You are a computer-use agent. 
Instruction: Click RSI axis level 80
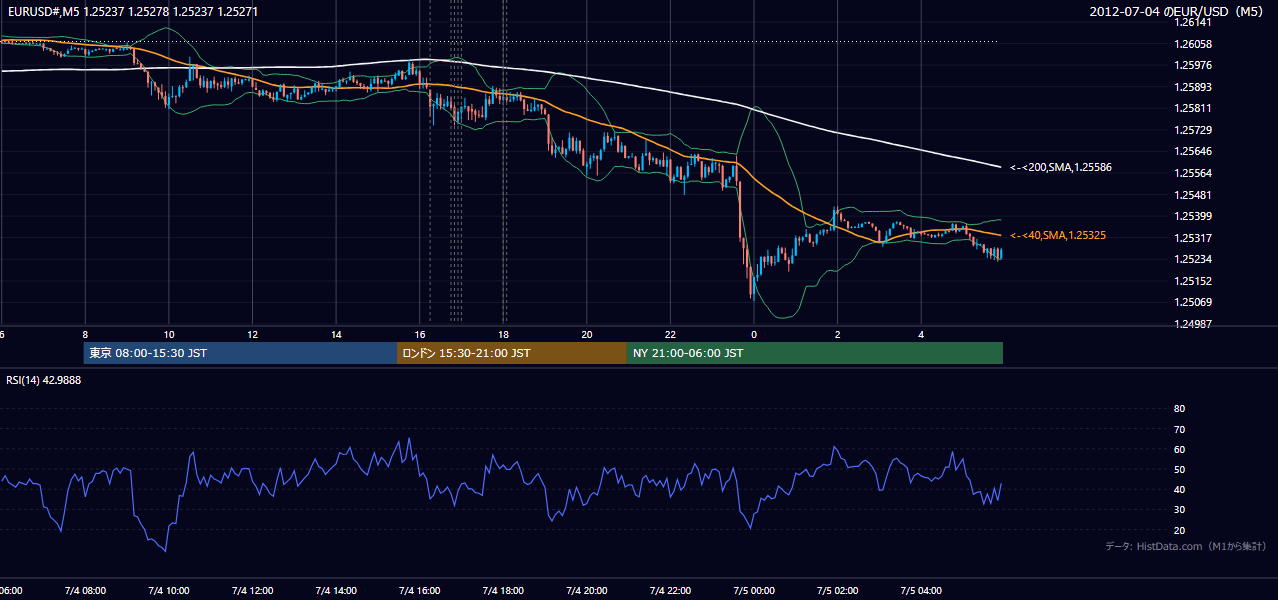point(1179,409)
